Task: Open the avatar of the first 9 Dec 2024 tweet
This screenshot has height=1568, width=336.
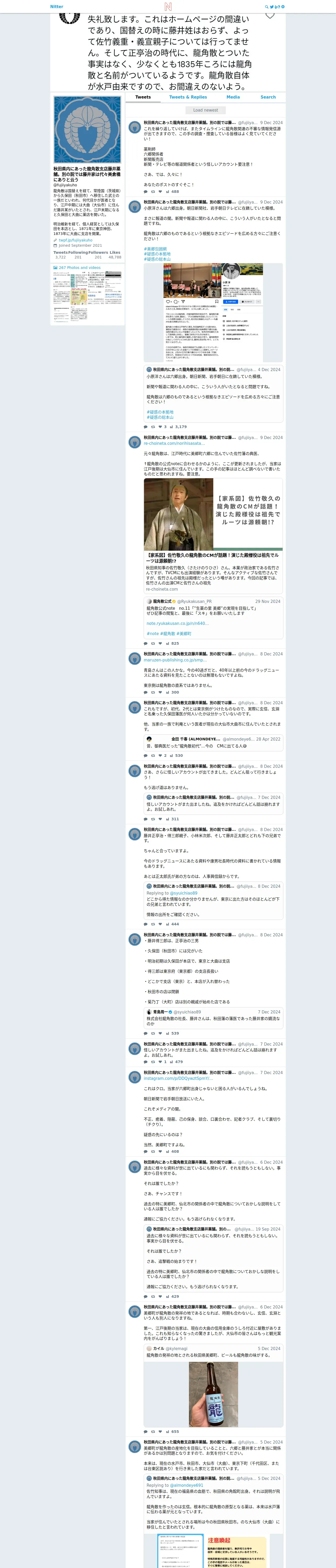Action: click(x=135, y=127)
